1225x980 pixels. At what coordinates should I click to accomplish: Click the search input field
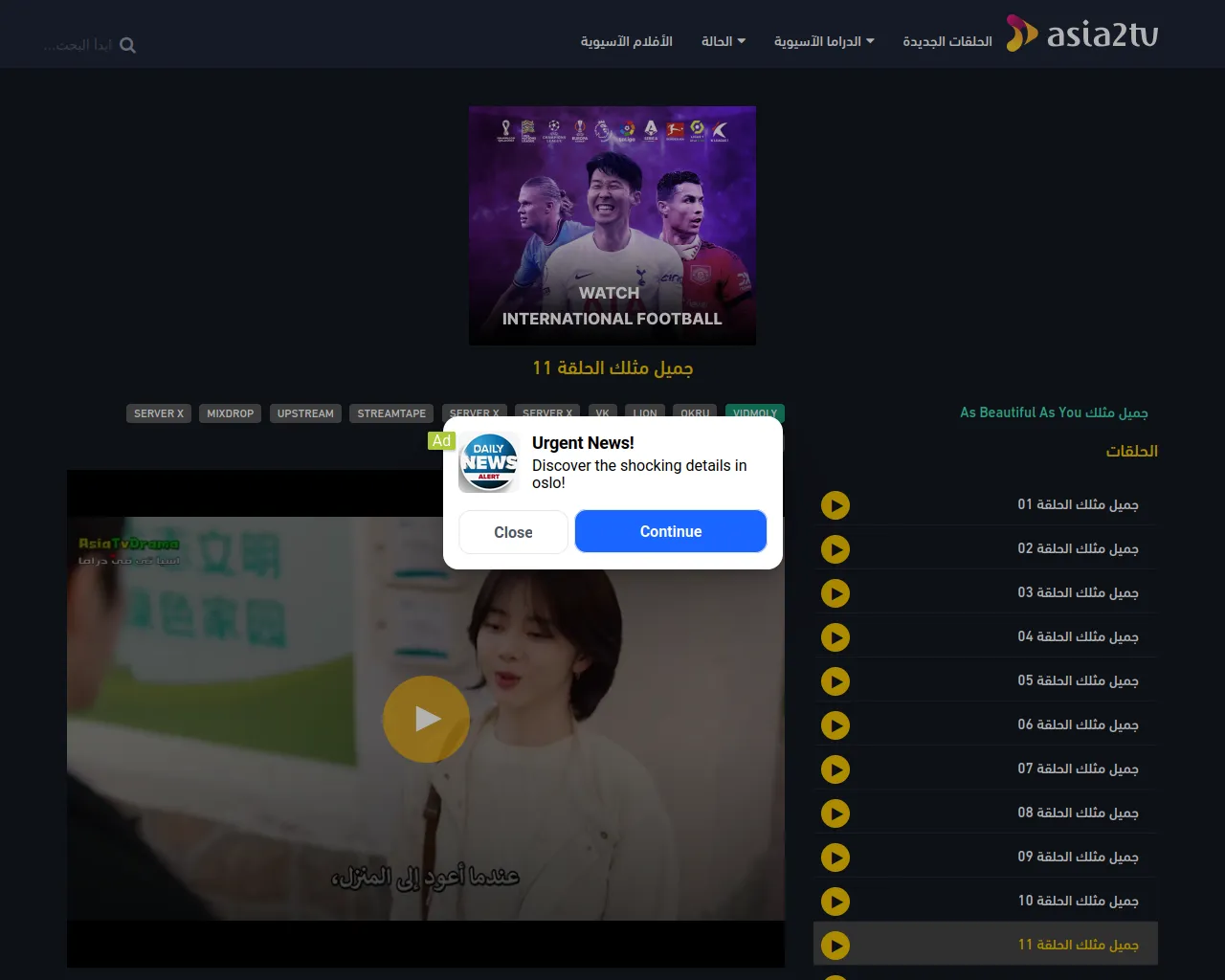tap(78, 45)
